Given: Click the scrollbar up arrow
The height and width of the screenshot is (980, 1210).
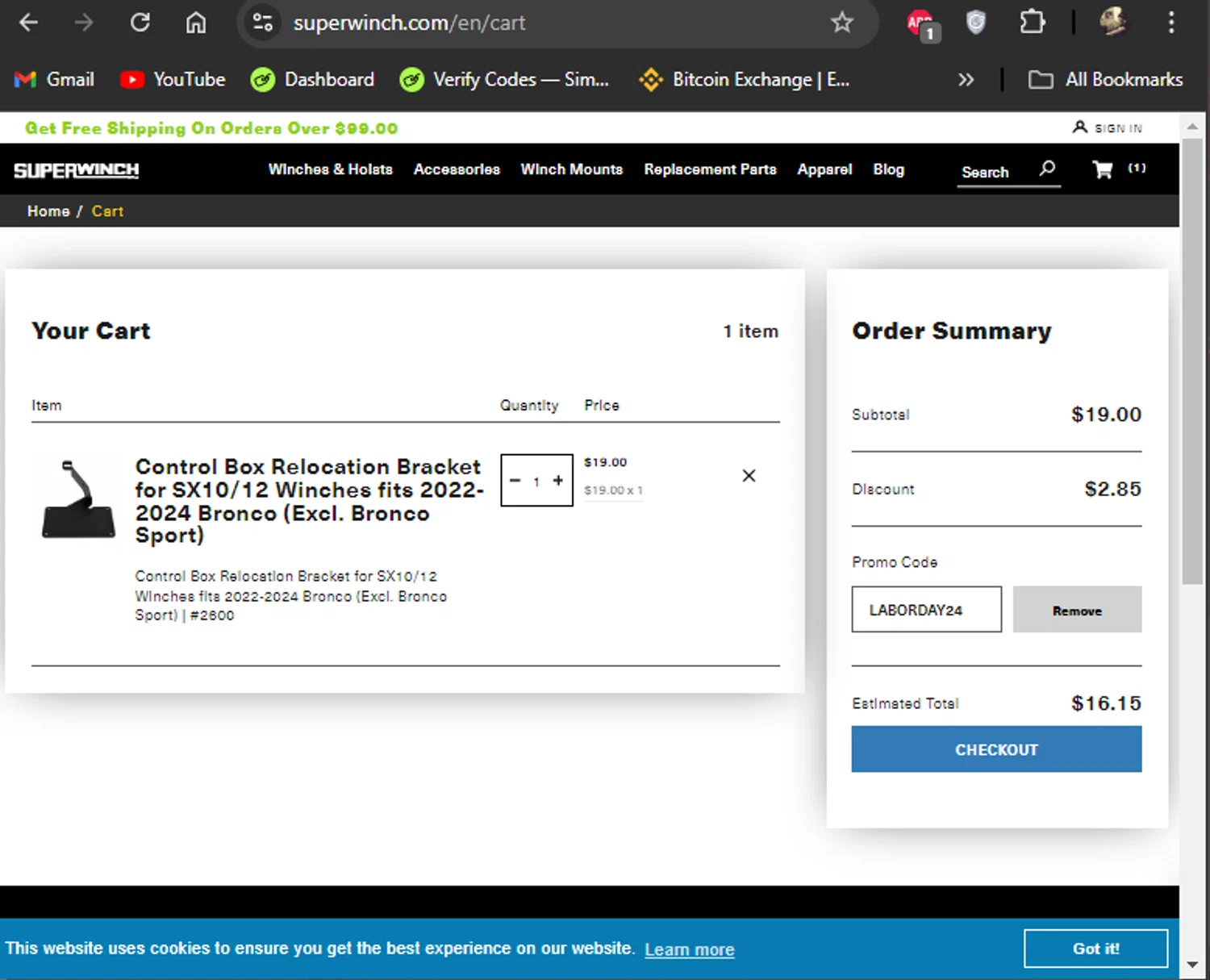Looking at the screenshot, I should pos(1192,127).
